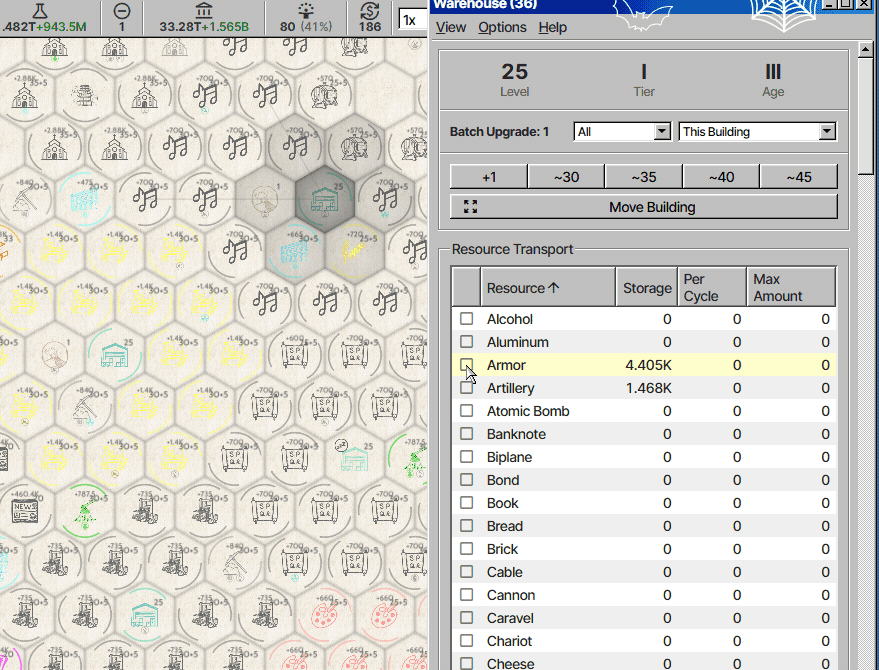Open the Options menu
879x670 pixels.
pyautogui.click(x=502, y=27)
